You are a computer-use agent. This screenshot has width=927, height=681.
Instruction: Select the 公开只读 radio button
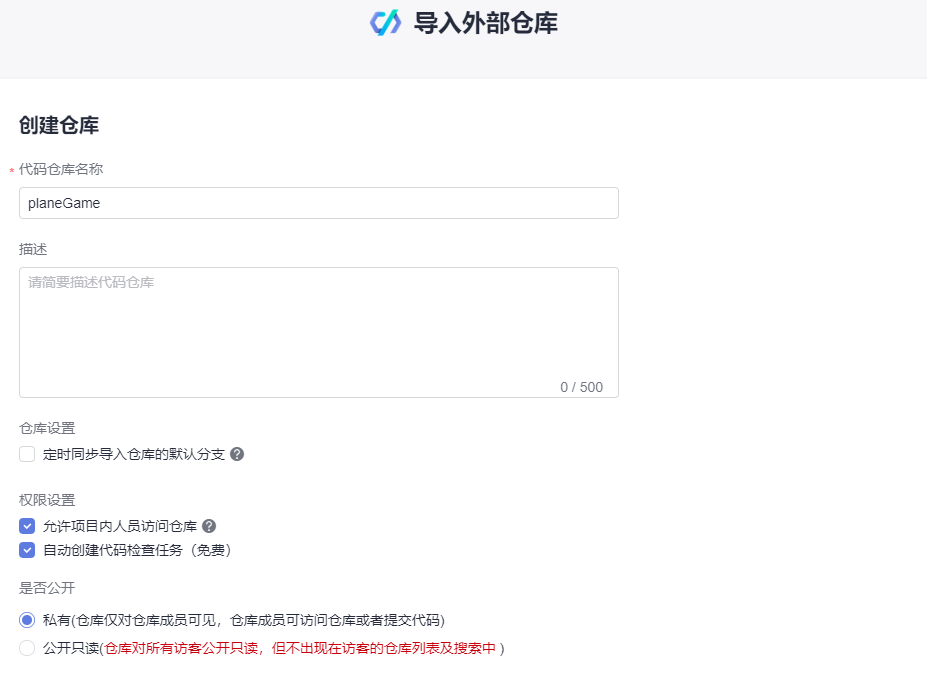27,648
